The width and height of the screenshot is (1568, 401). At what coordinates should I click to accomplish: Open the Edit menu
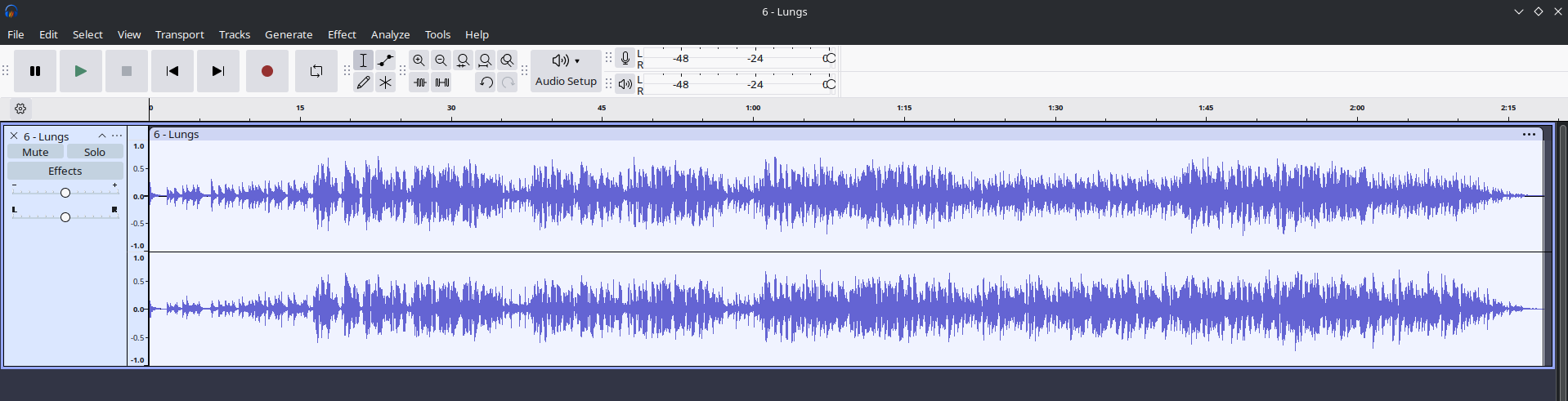click(48, 34)
